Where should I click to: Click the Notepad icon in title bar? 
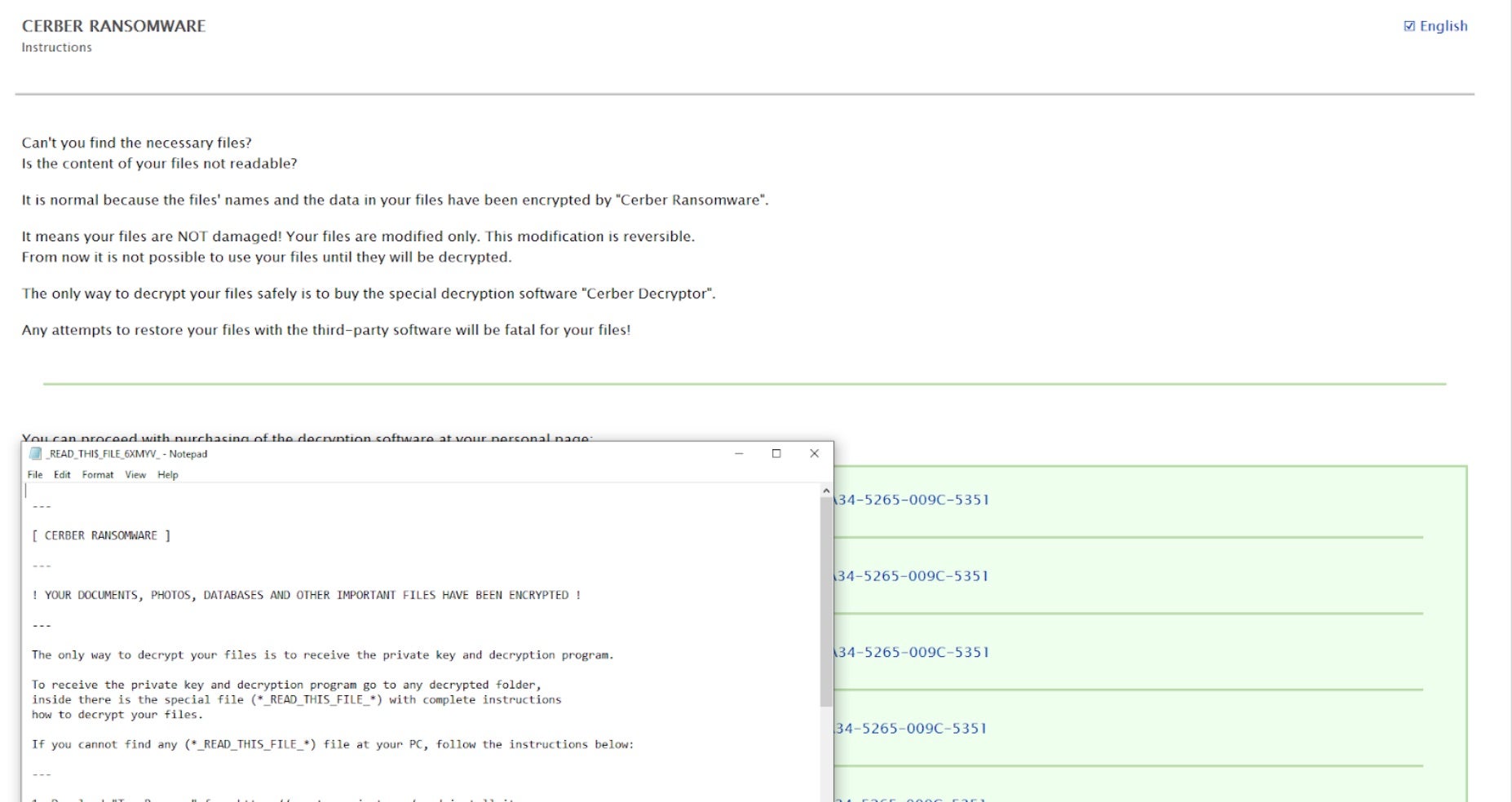coord(35,454)
